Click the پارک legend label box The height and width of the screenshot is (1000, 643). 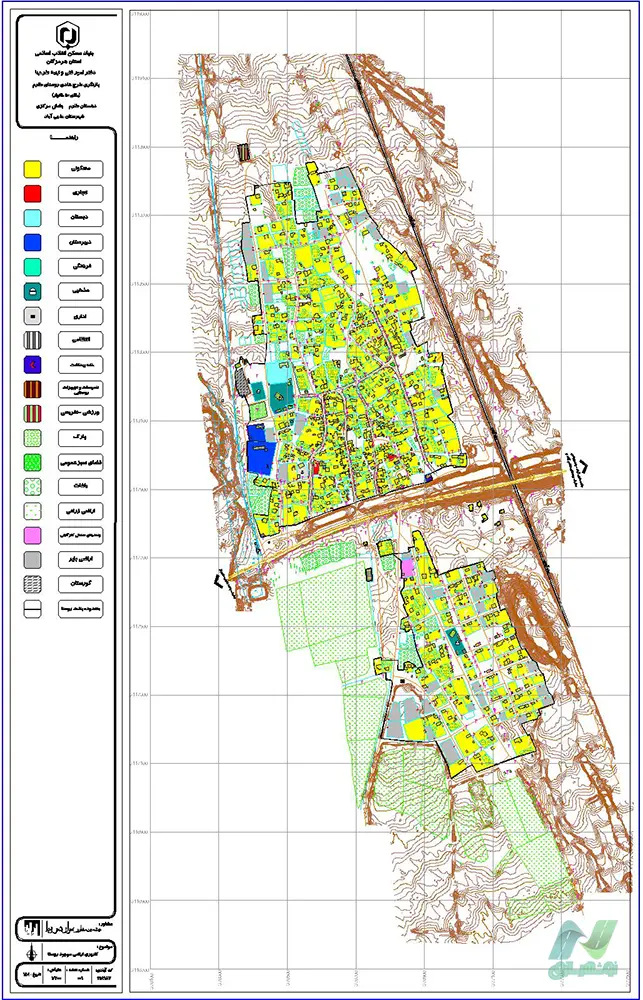(x=81, y=438)
